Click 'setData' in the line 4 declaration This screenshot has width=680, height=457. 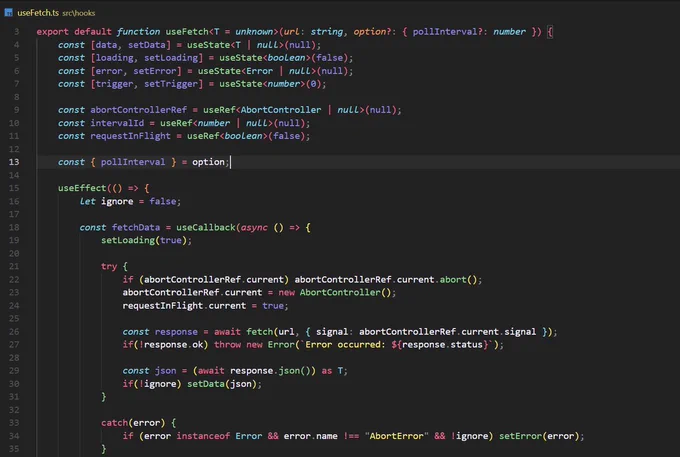pos(147,45)
